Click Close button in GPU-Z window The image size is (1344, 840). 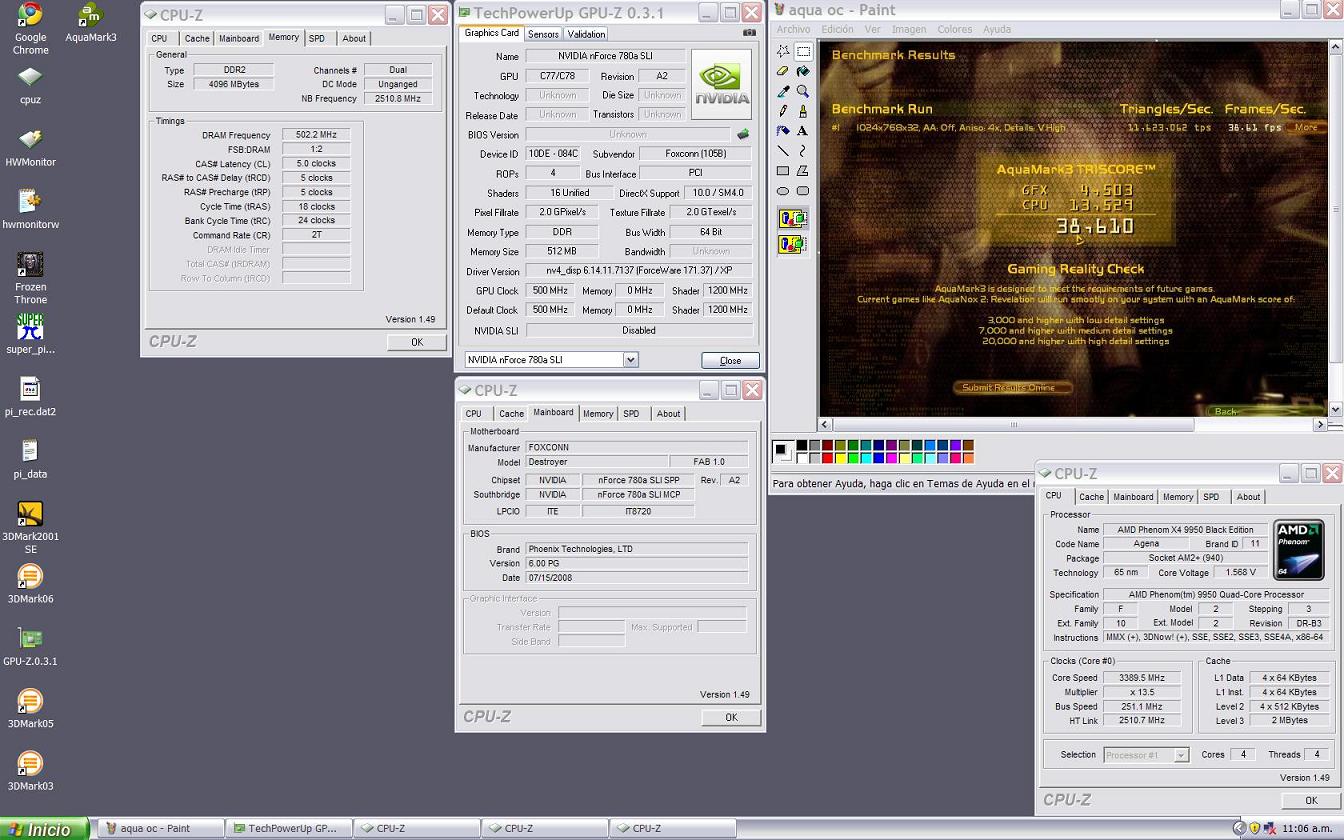tap(730, 361)
